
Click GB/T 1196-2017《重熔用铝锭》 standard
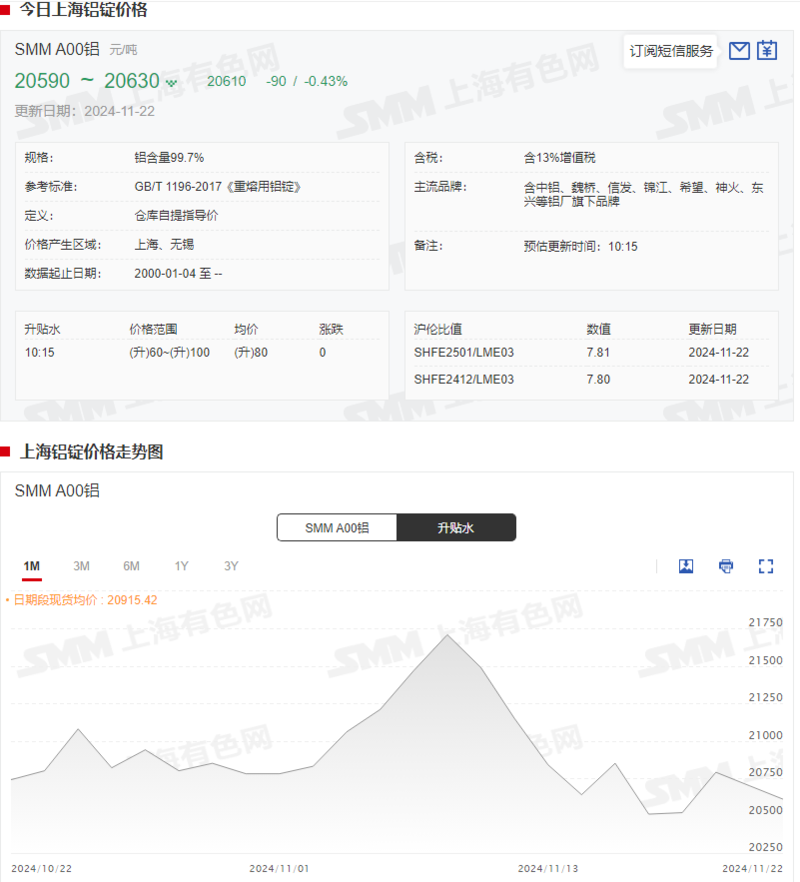[x=218, y=187]
